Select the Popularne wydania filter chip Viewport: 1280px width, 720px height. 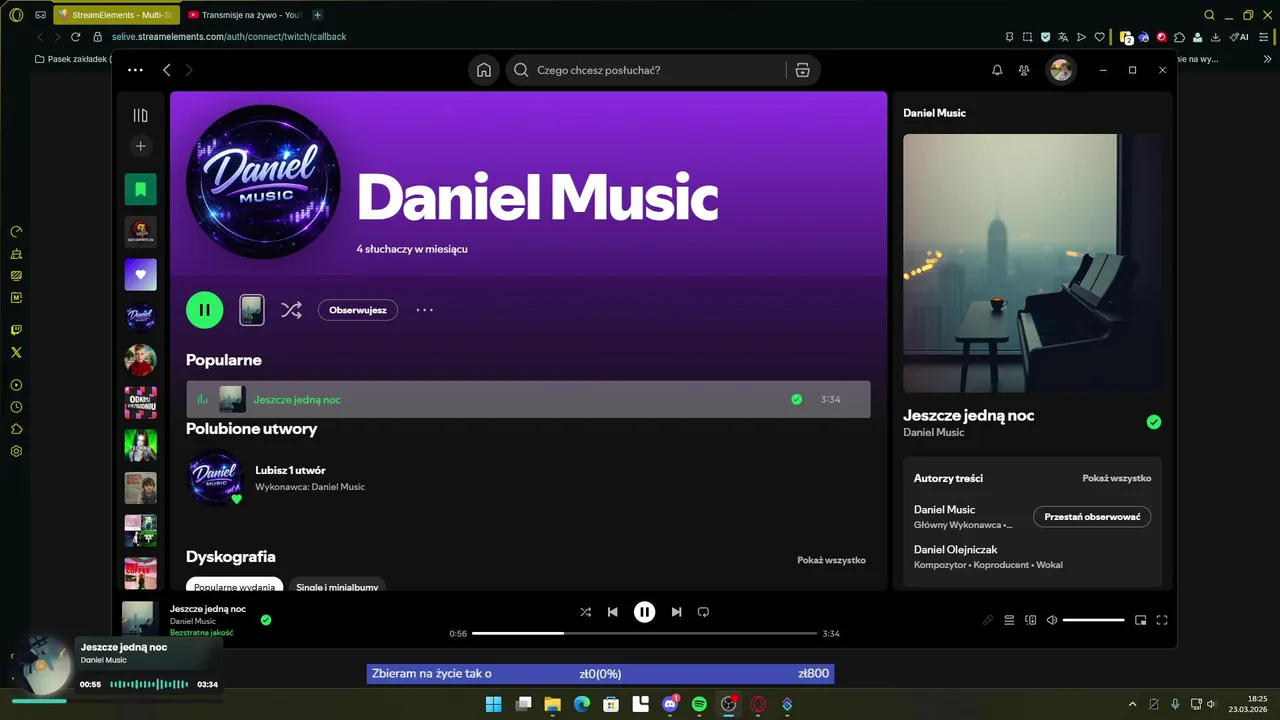(234, 585)
